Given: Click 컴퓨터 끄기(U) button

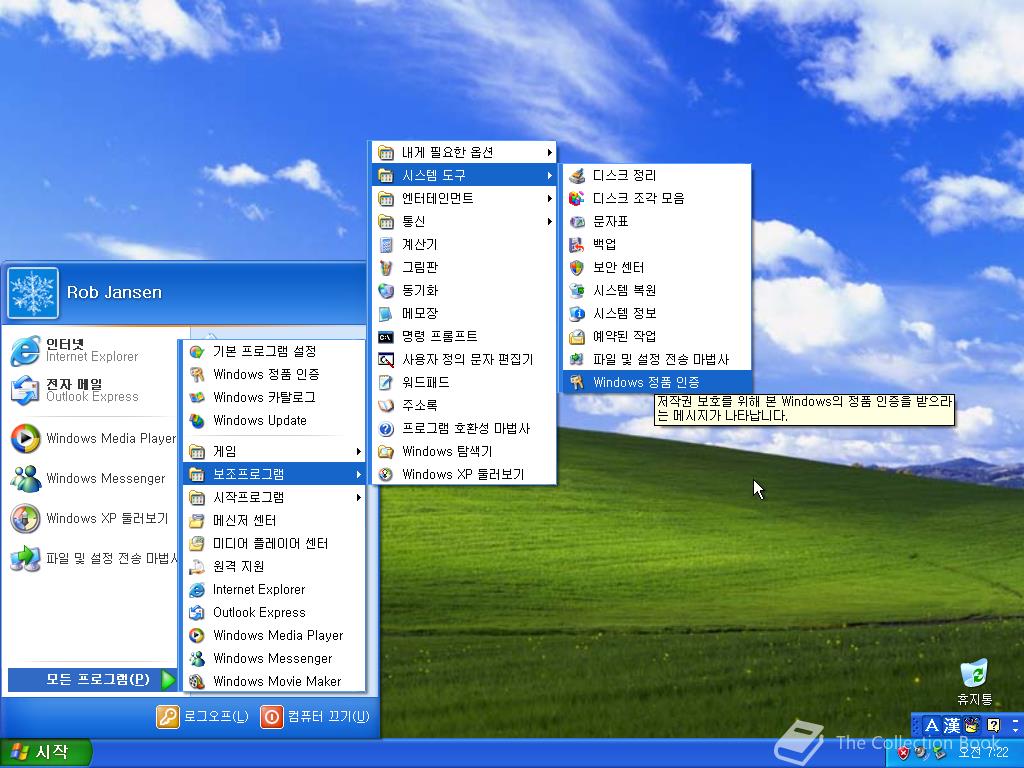Looking at the screenshot, I should point(315,716).
